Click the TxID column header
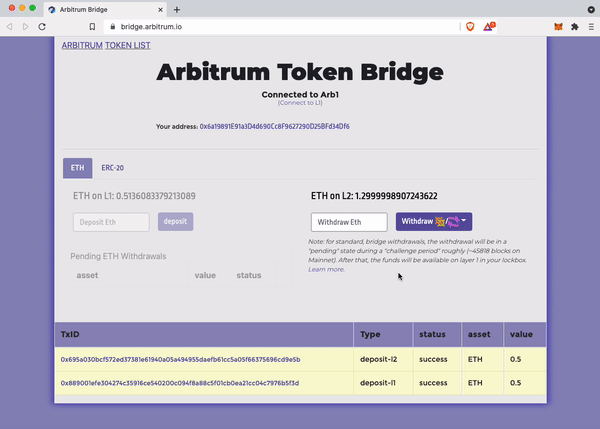600x429 pixels. pos(204,334)
